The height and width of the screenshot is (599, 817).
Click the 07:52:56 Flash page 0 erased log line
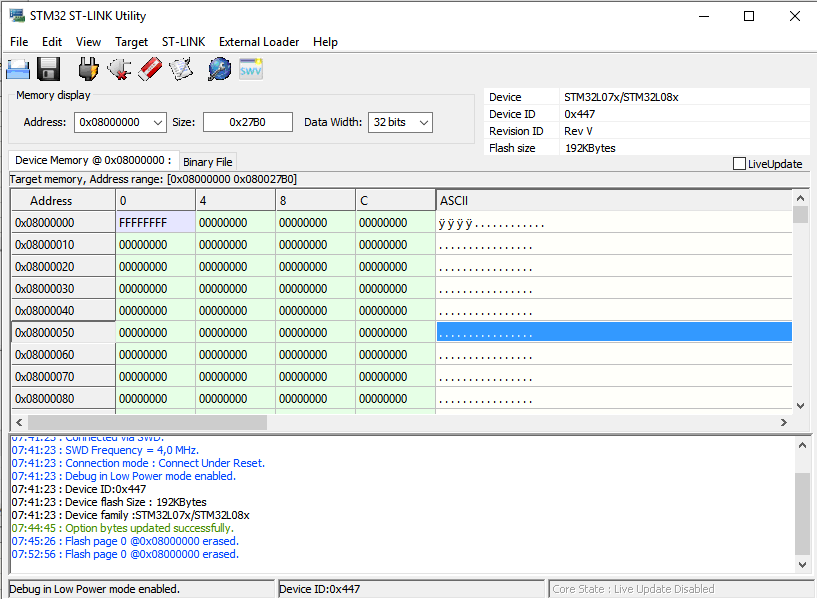tap(125, 554)
